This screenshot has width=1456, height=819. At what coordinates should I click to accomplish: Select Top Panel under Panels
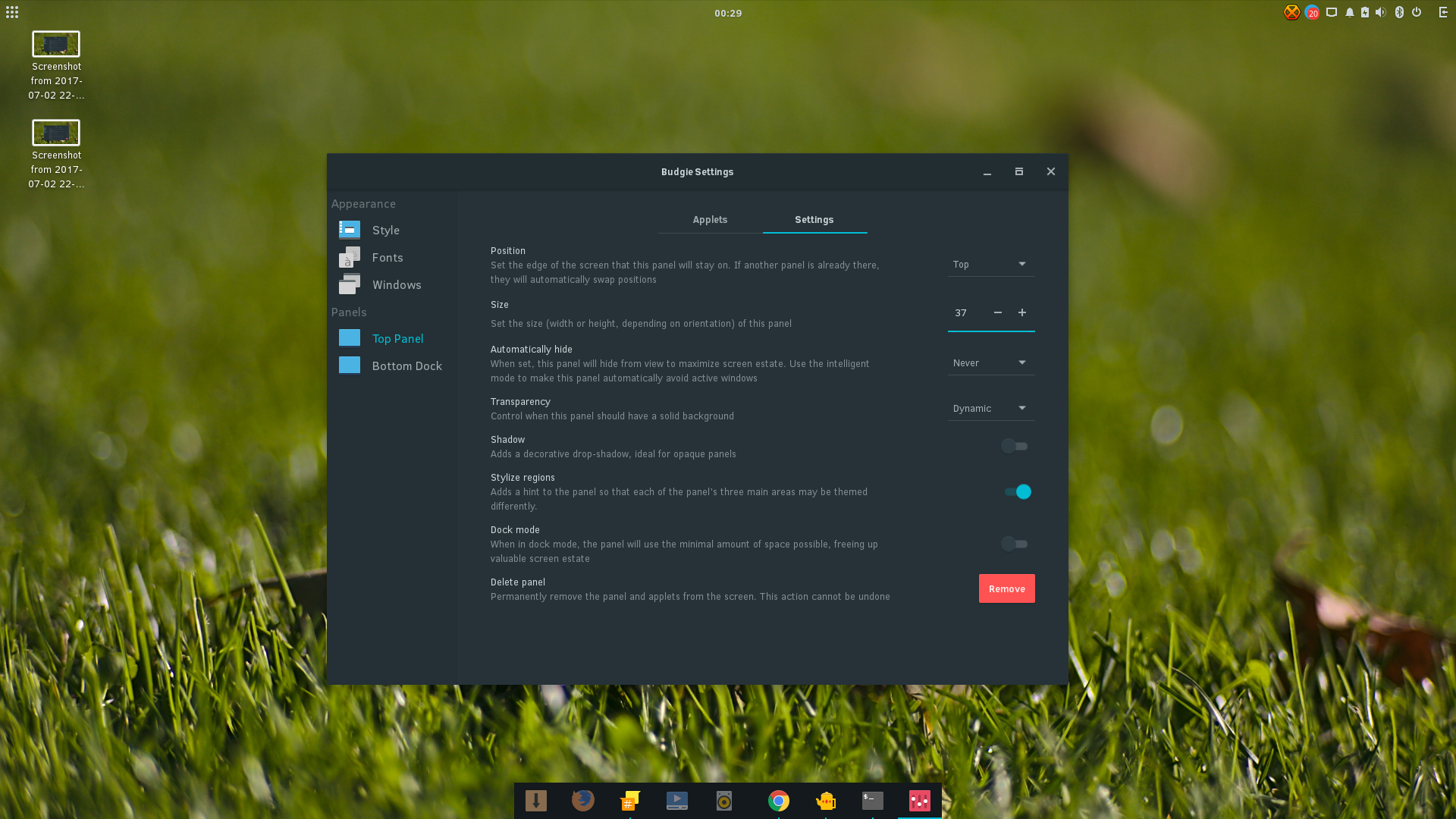pos(391,338)
